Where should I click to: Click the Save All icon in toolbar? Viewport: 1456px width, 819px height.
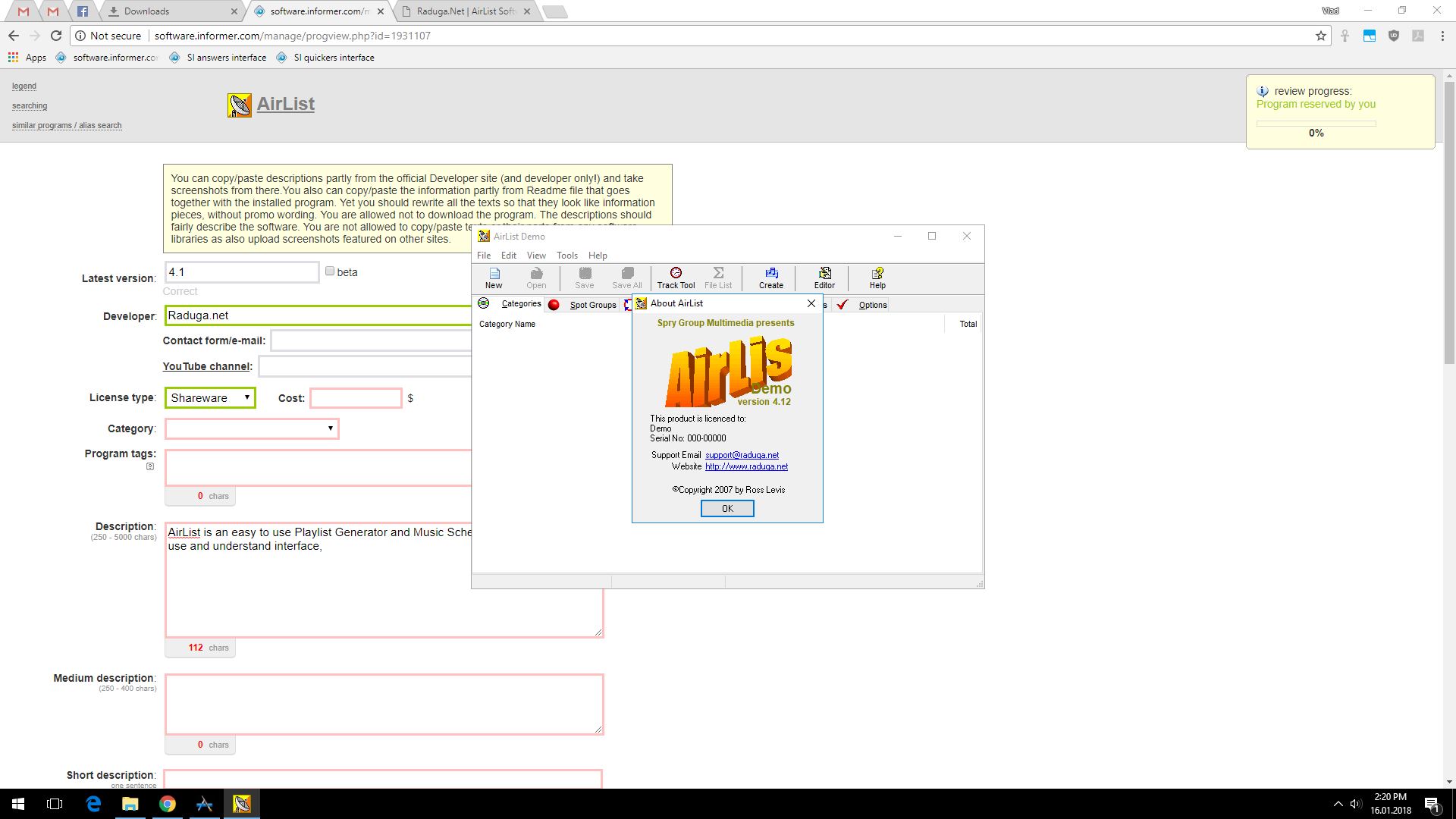coord(627,277)
